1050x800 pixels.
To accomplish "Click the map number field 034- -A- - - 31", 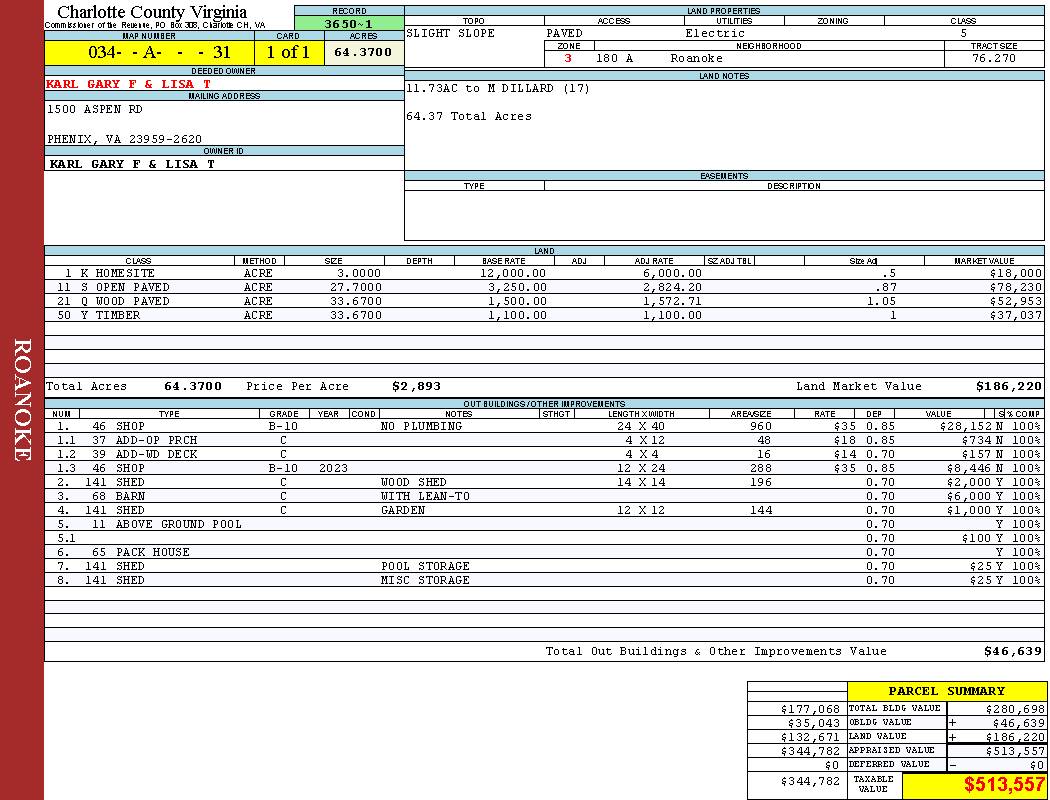I will 148,53.
